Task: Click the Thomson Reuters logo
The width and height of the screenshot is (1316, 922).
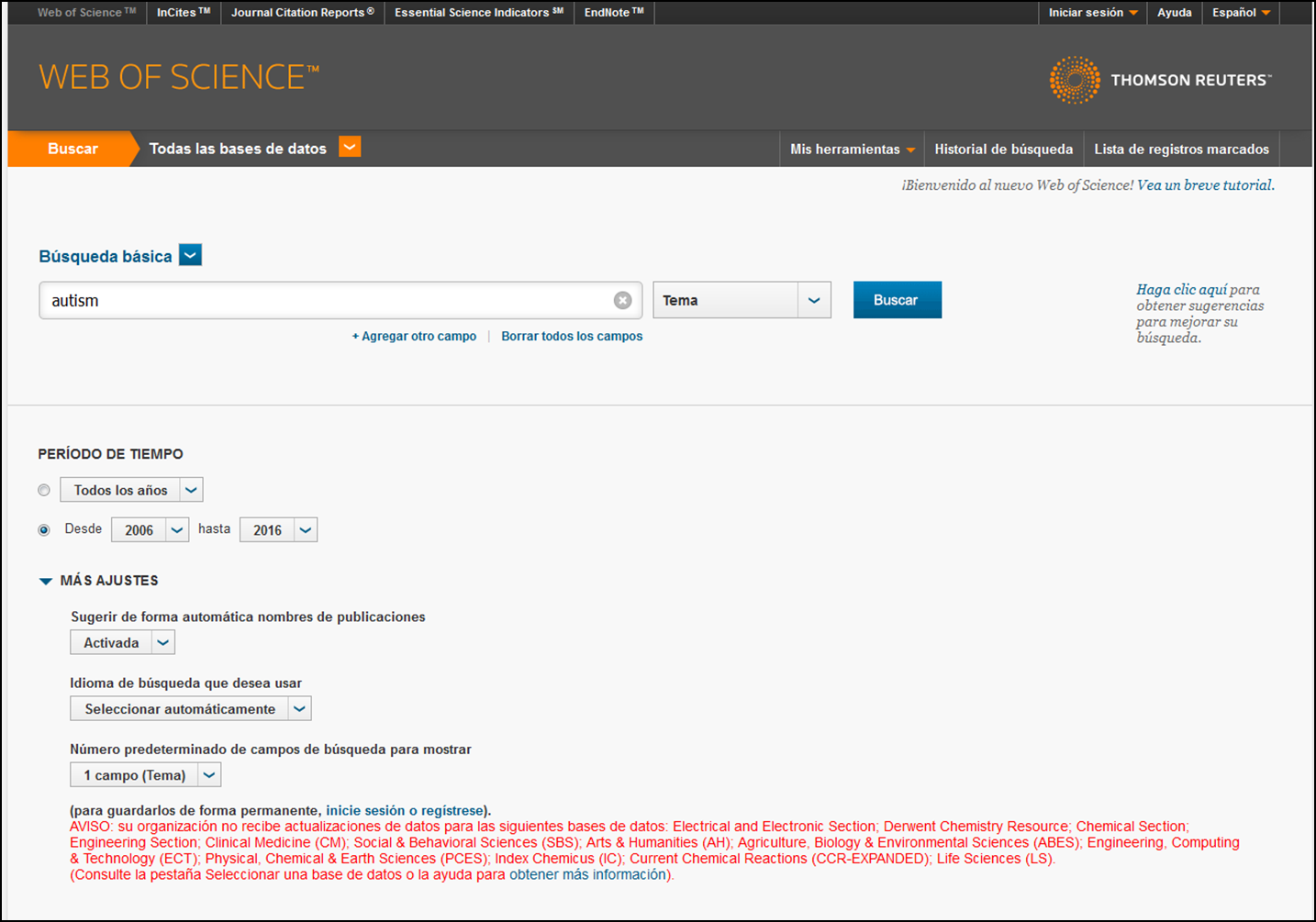Action: point(1160,80)
